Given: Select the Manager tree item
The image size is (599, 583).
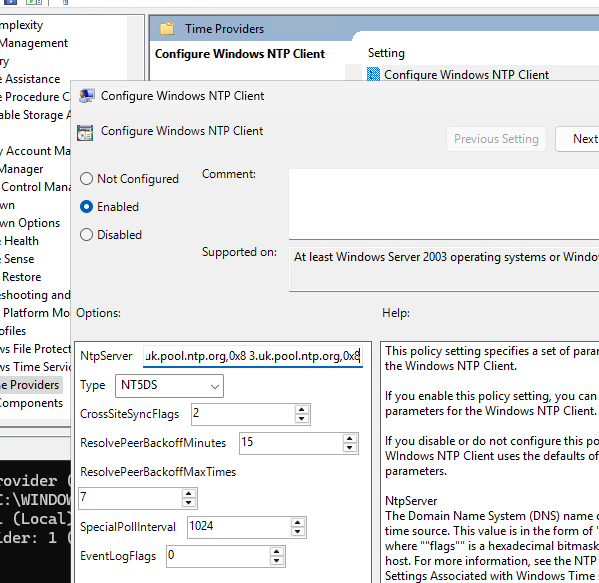Looking at the screenshot, I should click(x=22, y=169).
